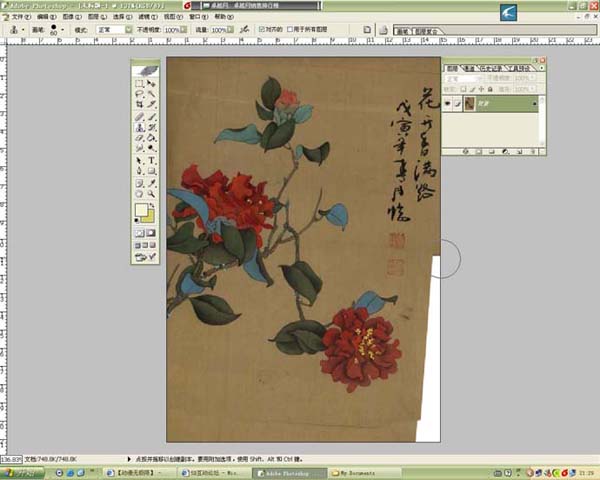
Task: Open the 流量 flow slider arrow
Action: [230, 29]
